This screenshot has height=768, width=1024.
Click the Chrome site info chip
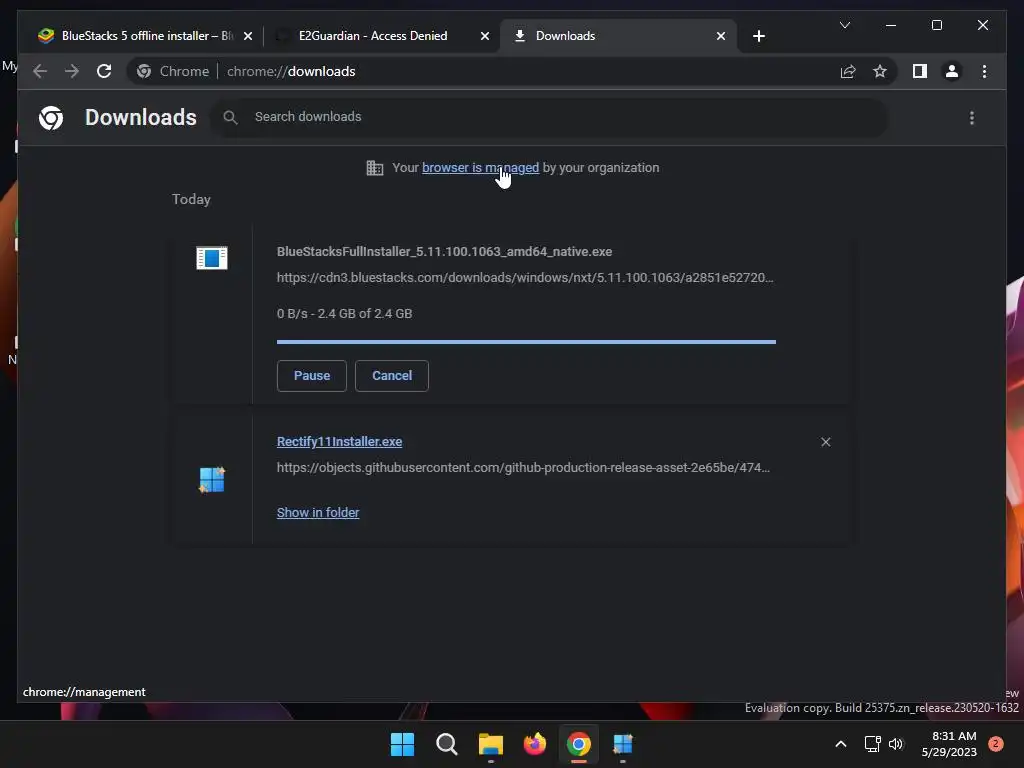[173, 71]
